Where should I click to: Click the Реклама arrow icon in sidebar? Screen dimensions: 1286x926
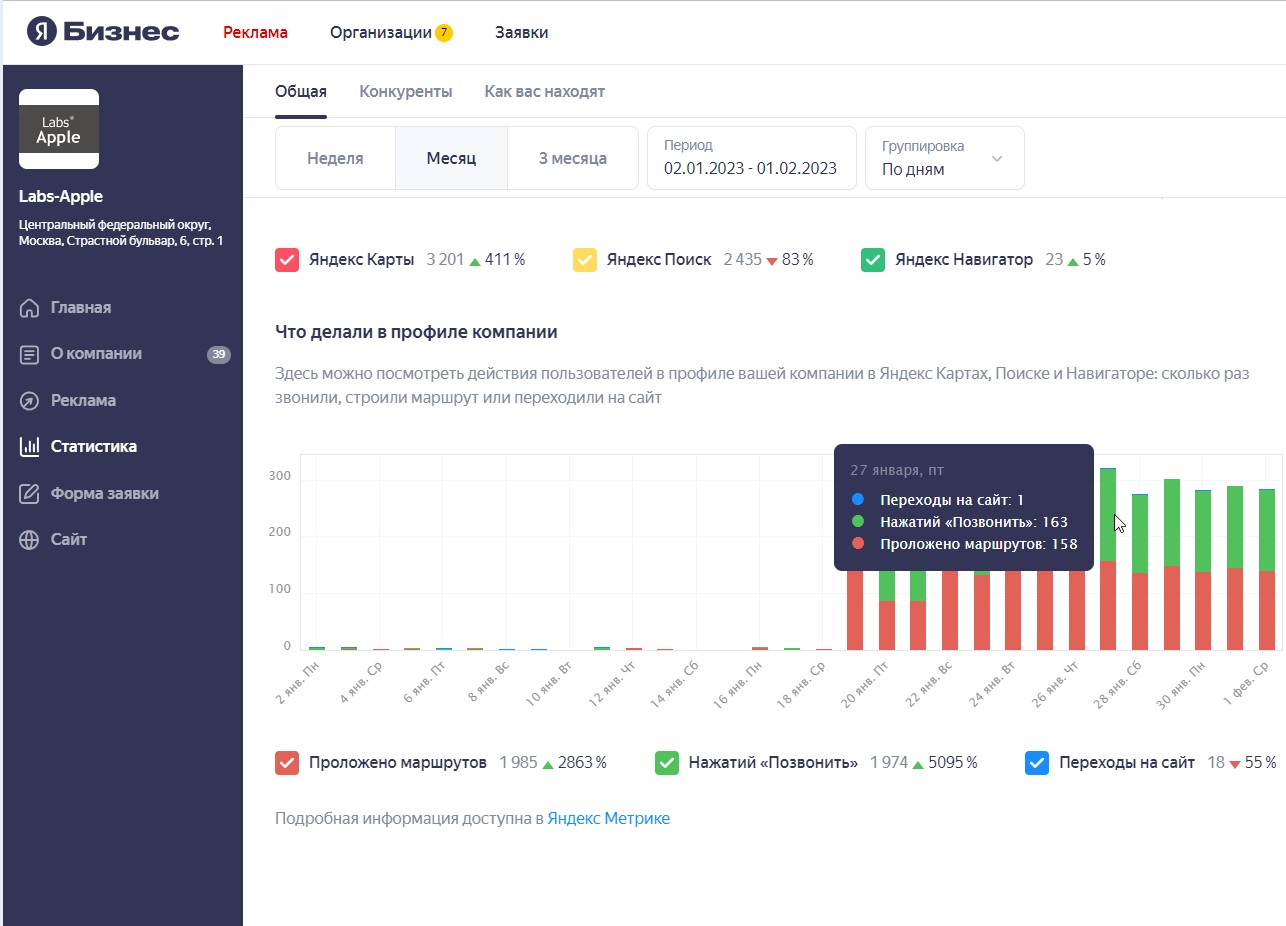[x=30, y=401]
